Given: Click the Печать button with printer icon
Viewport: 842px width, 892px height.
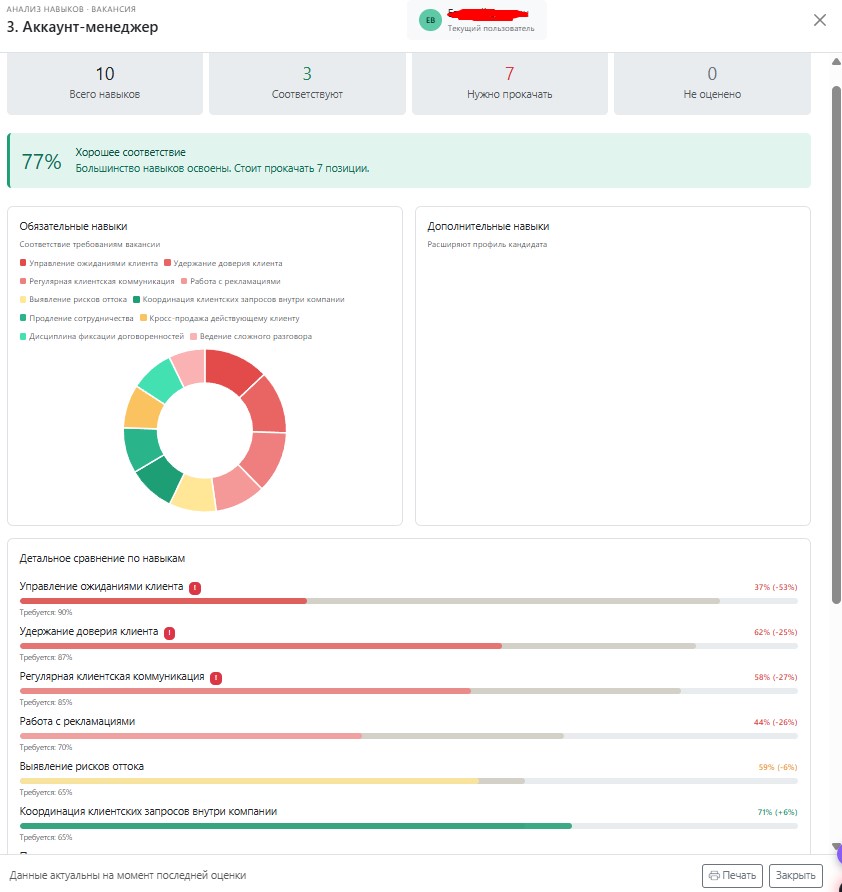Looking at the screenshot, I should [x=732, y=876].
